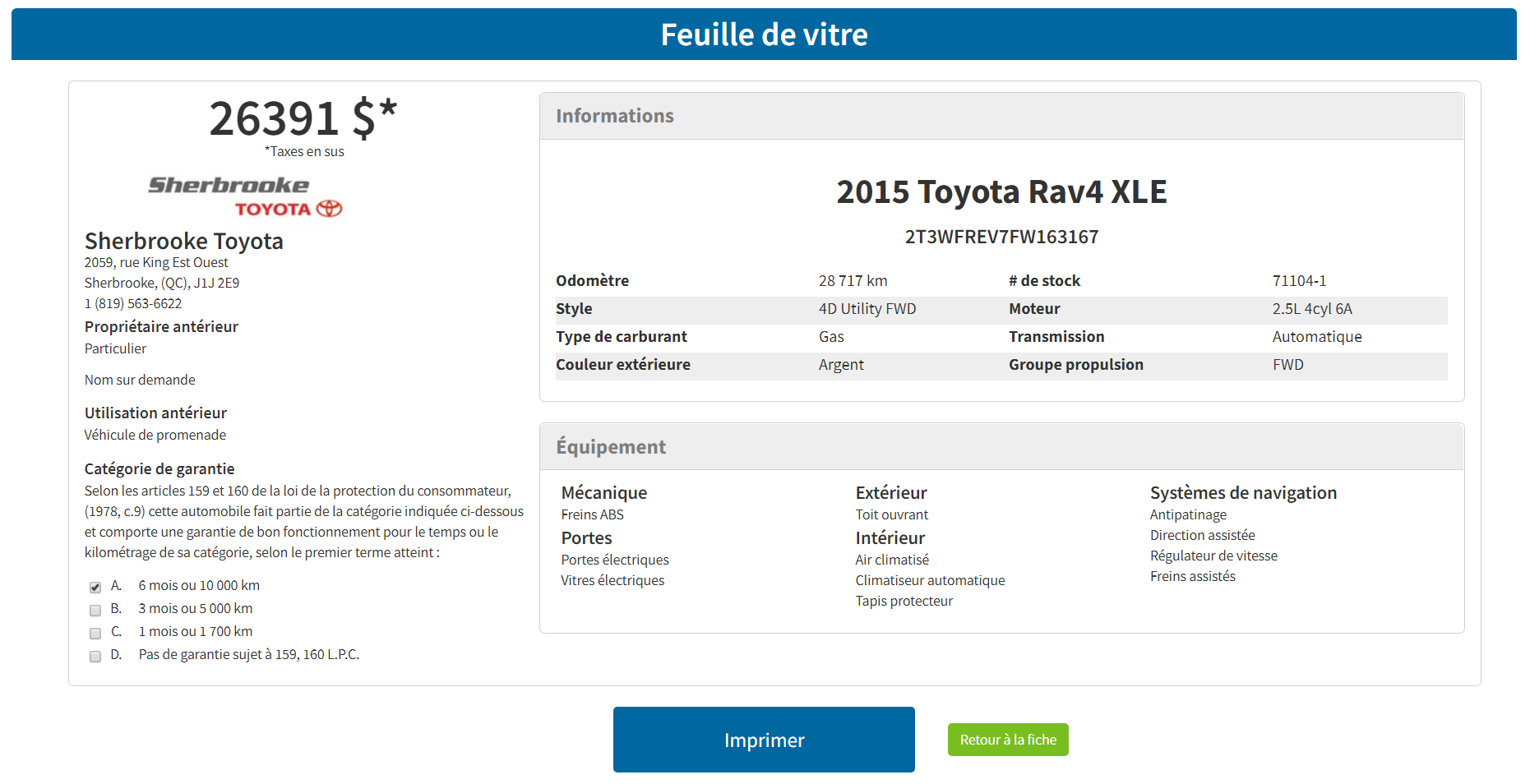Check warranty option A, 6 mois ou 10 000 km
Viewport: 1530px width, 784px height.
pos(95,586)
